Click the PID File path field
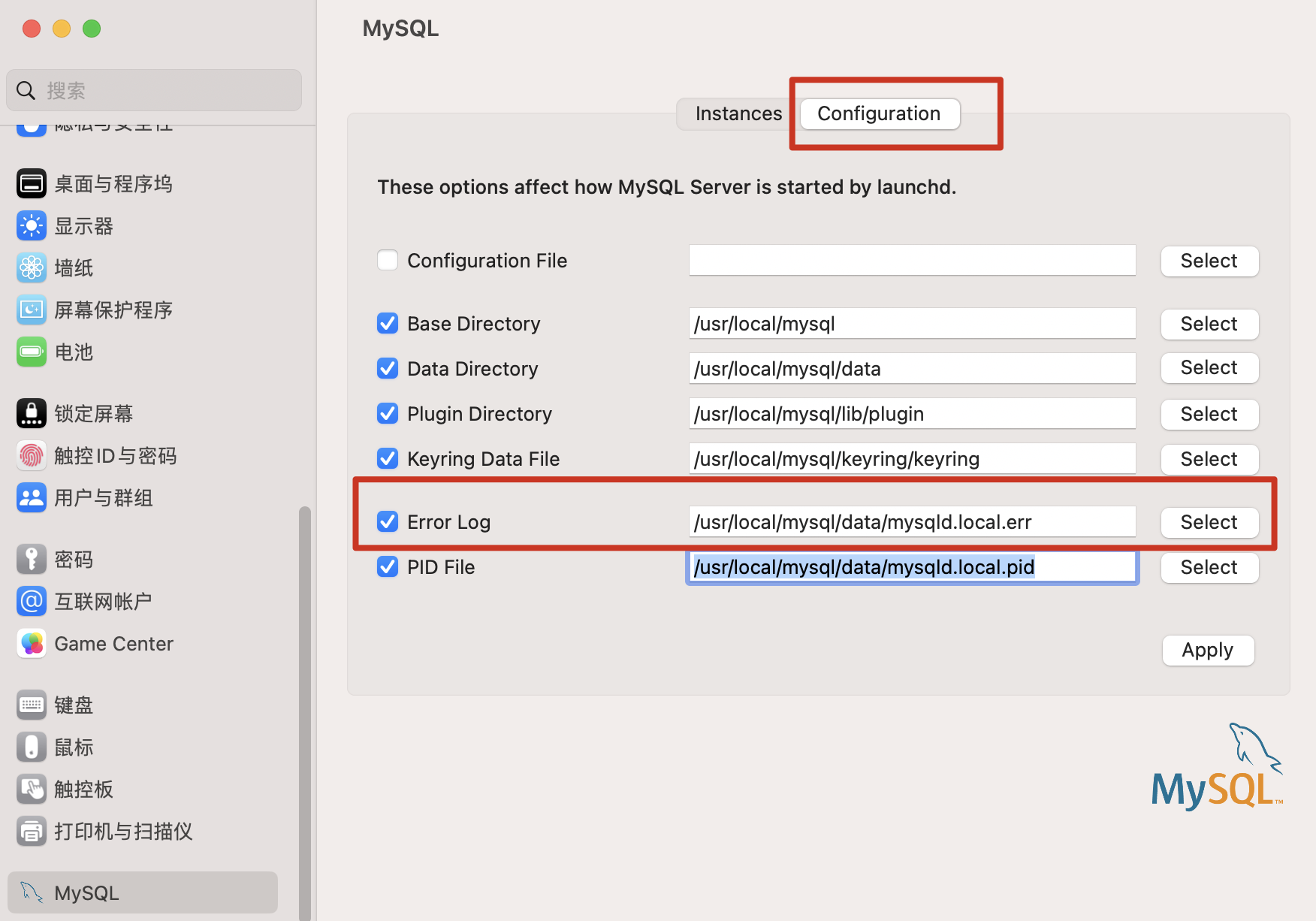Viewport: 1316px width, 921px height. click(912, 567)
